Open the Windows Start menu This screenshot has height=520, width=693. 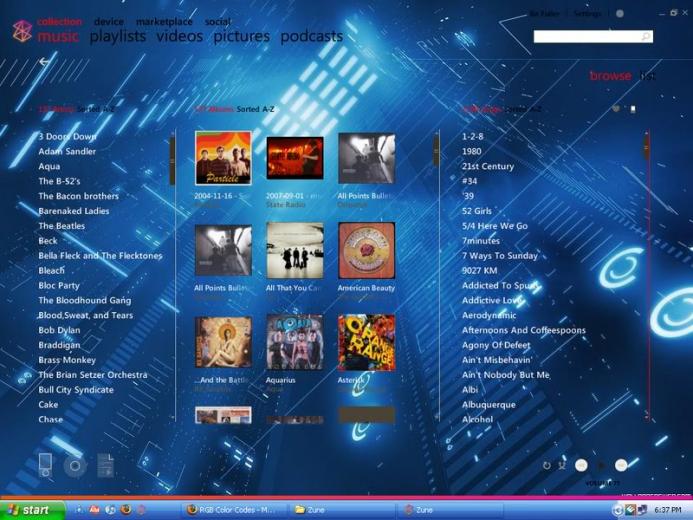[32, 510]
